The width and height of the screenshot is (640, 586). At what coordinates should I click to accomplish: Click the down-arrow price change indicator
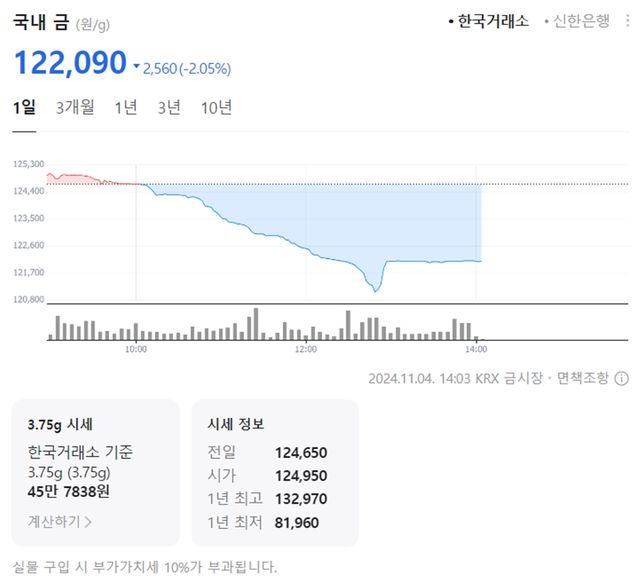coord(136,68)
